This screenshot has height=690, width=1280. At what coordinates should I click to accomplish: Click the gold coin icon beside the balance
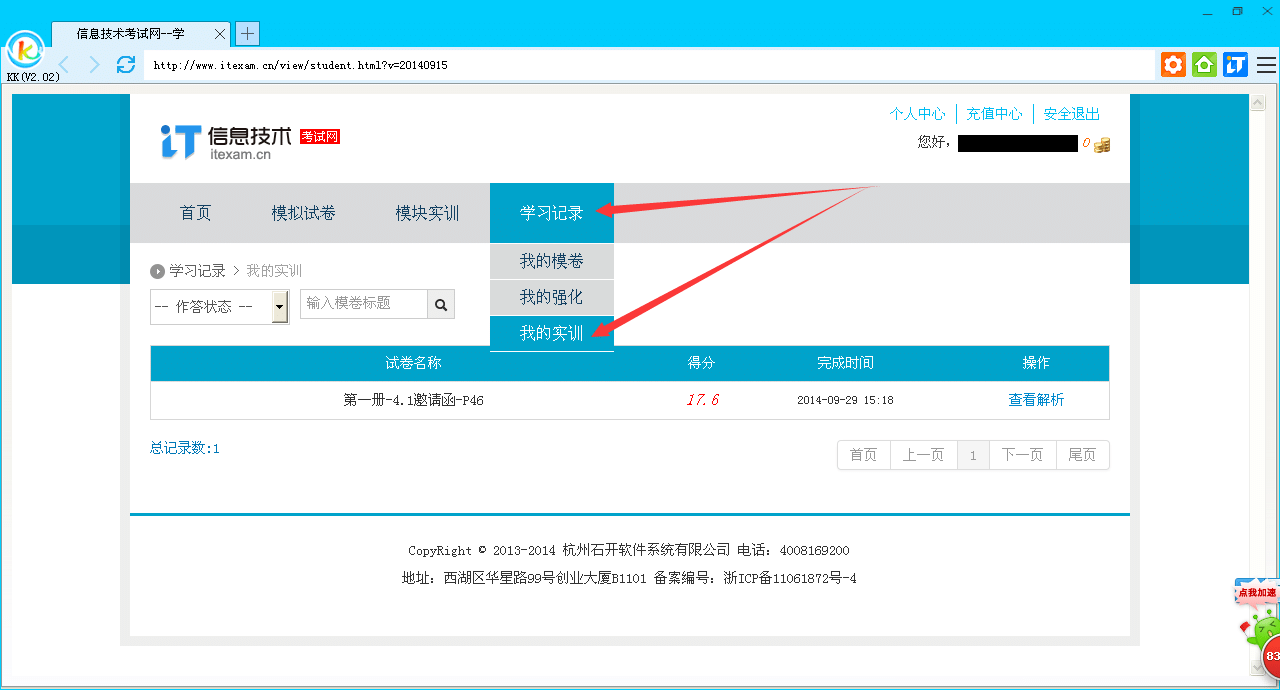[x=1101, y=143]
